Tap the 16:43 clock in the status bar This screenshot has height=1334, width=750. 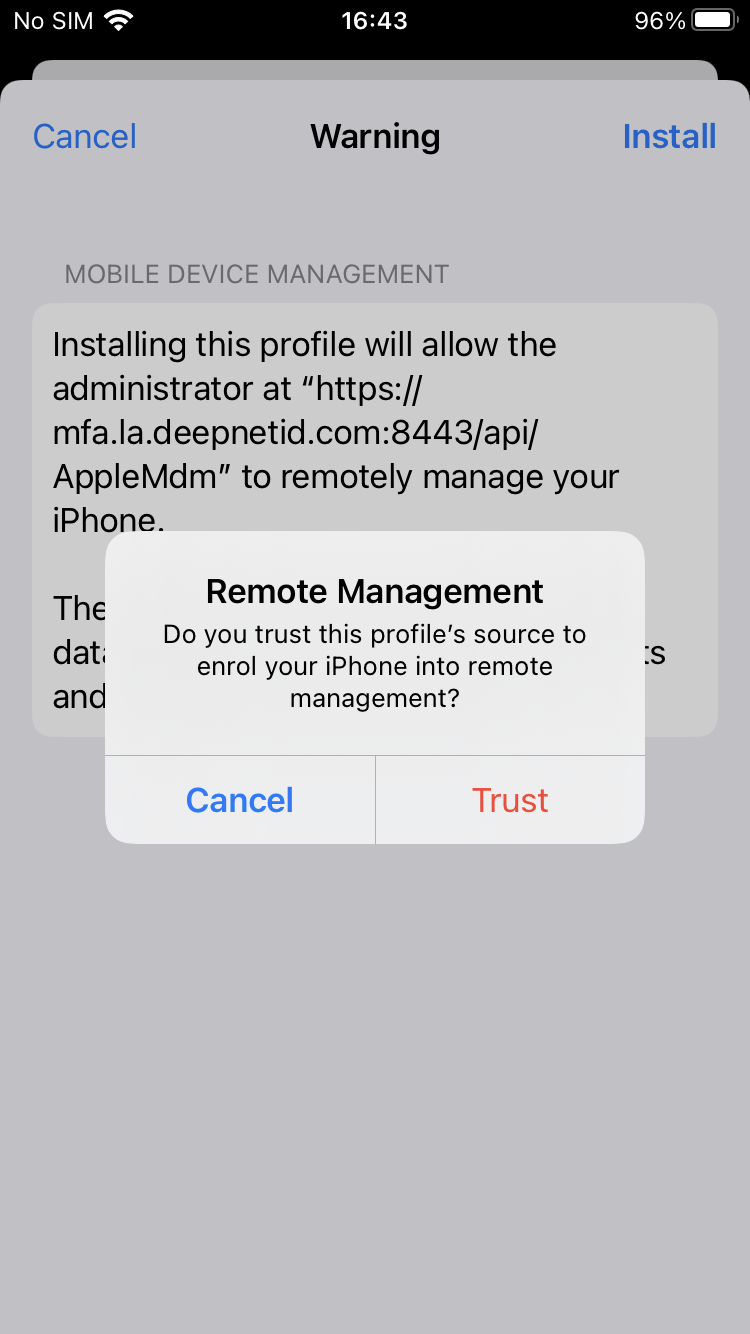[374, 21]
